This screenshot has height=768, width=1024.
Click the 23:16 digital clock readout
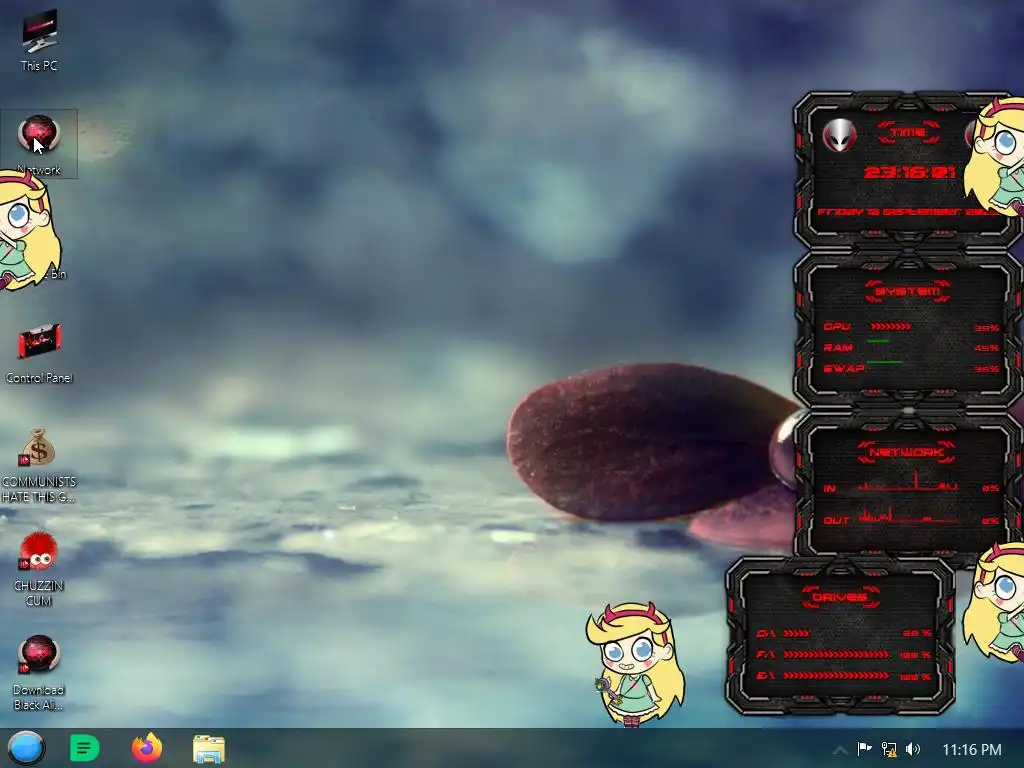(909, 172)
